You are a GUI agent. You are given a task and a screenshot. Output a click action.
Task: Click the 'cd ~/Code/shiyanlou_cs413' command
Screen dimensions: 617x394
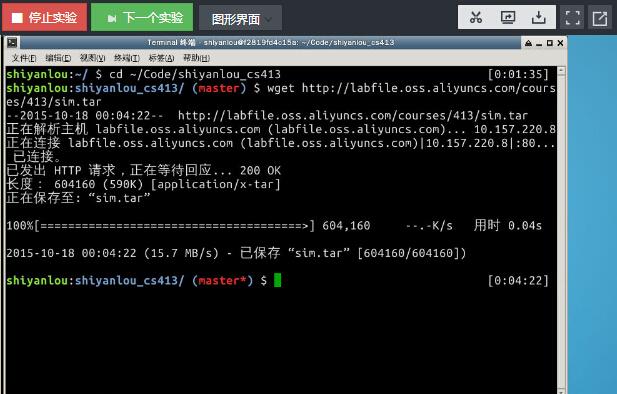195,74
